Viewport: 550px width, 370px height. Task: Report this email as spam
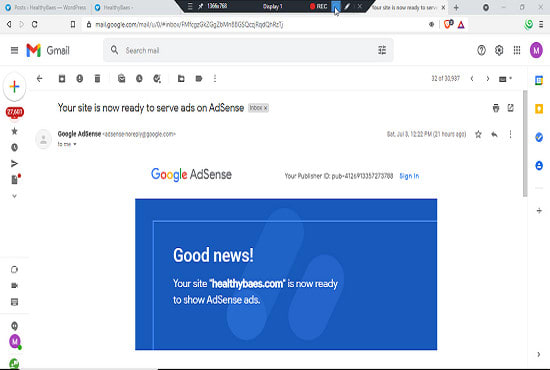(x=80, y=79)
